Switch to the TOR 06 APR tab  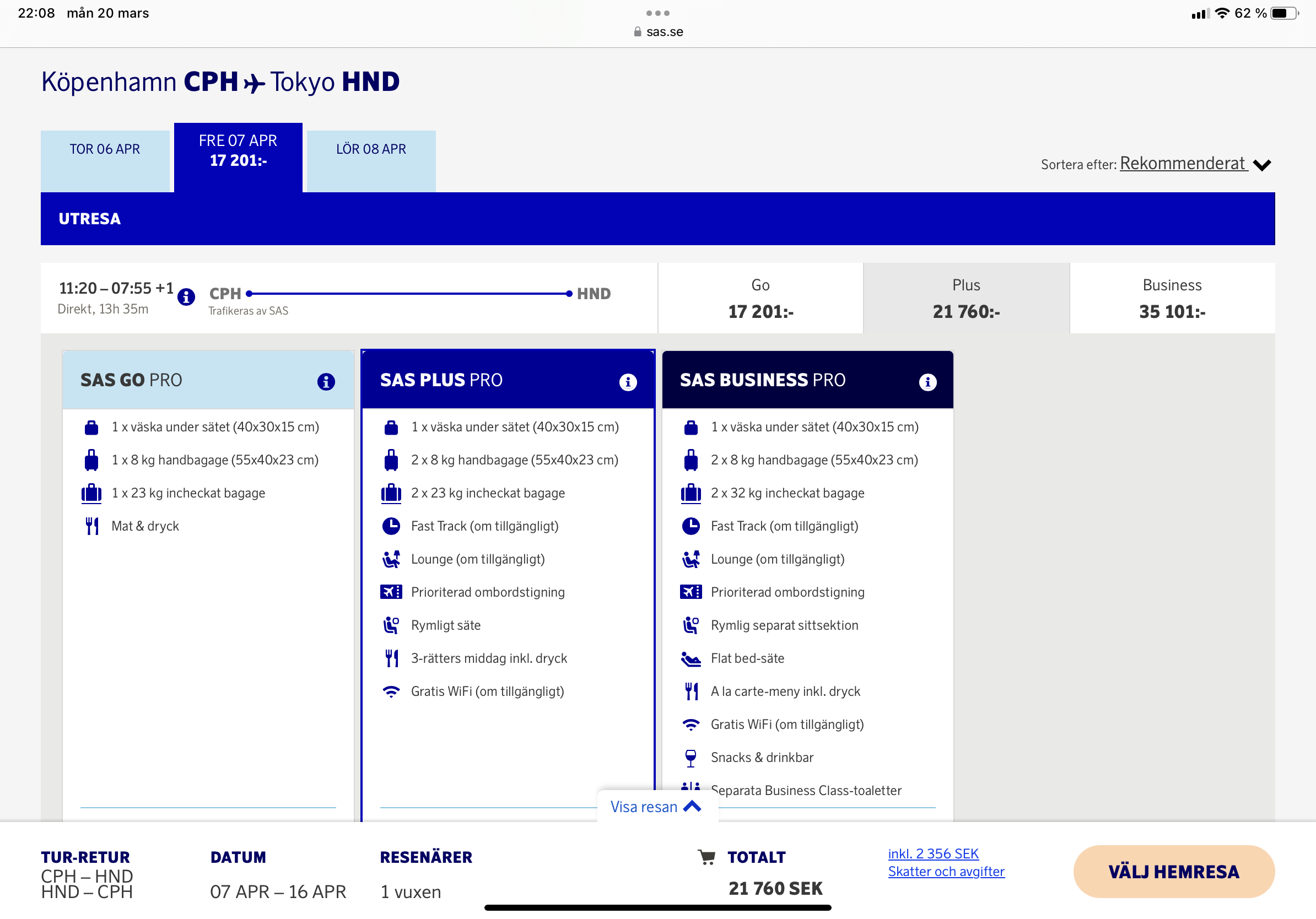pyautogui.click(x=105, y=149)
